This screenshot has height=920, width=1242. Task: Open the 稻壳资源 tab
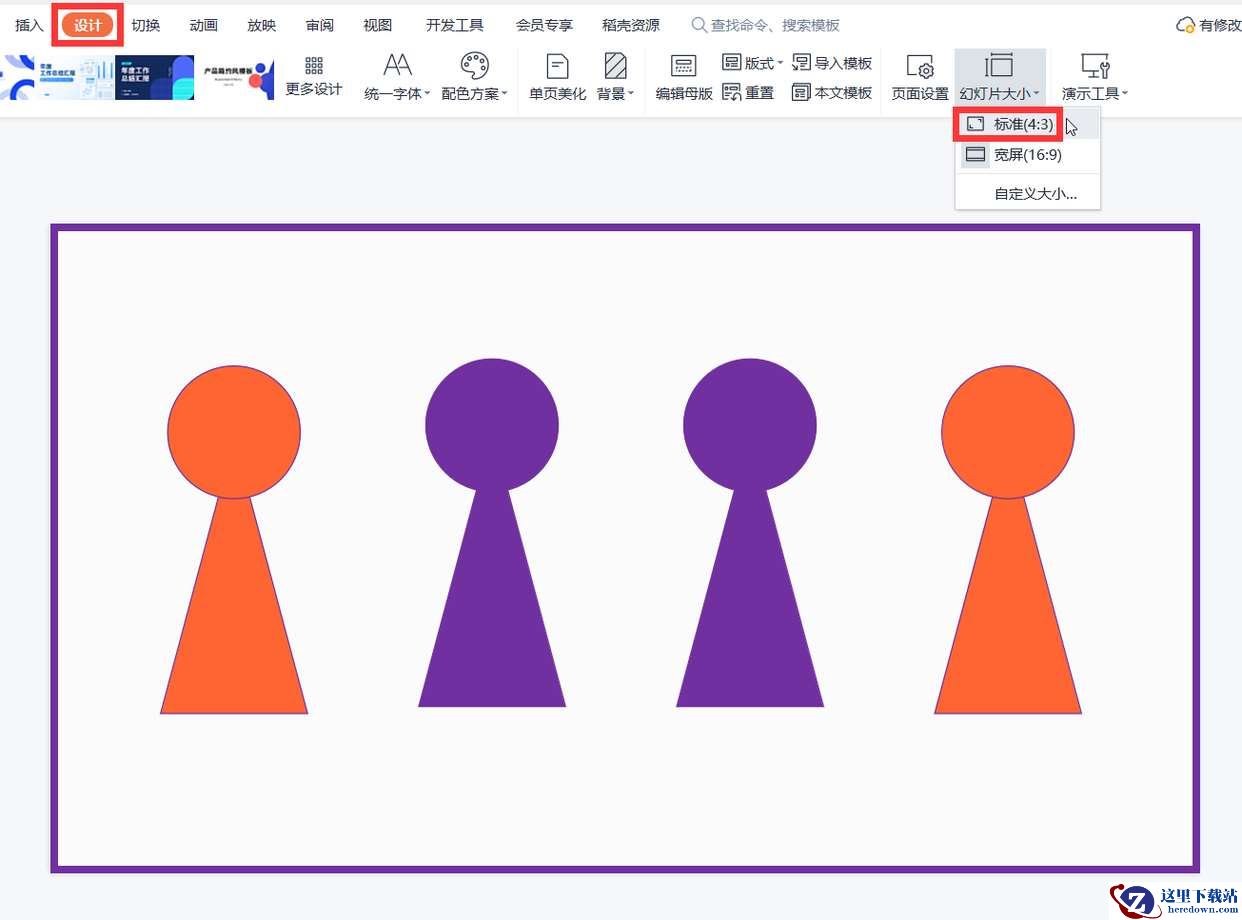[631, 25]
